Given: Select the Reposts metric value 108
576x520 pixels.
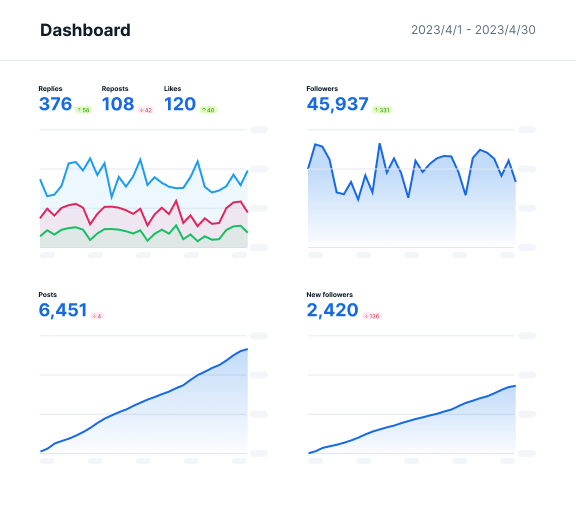Looking at the screenshot, I should [118, 104].
